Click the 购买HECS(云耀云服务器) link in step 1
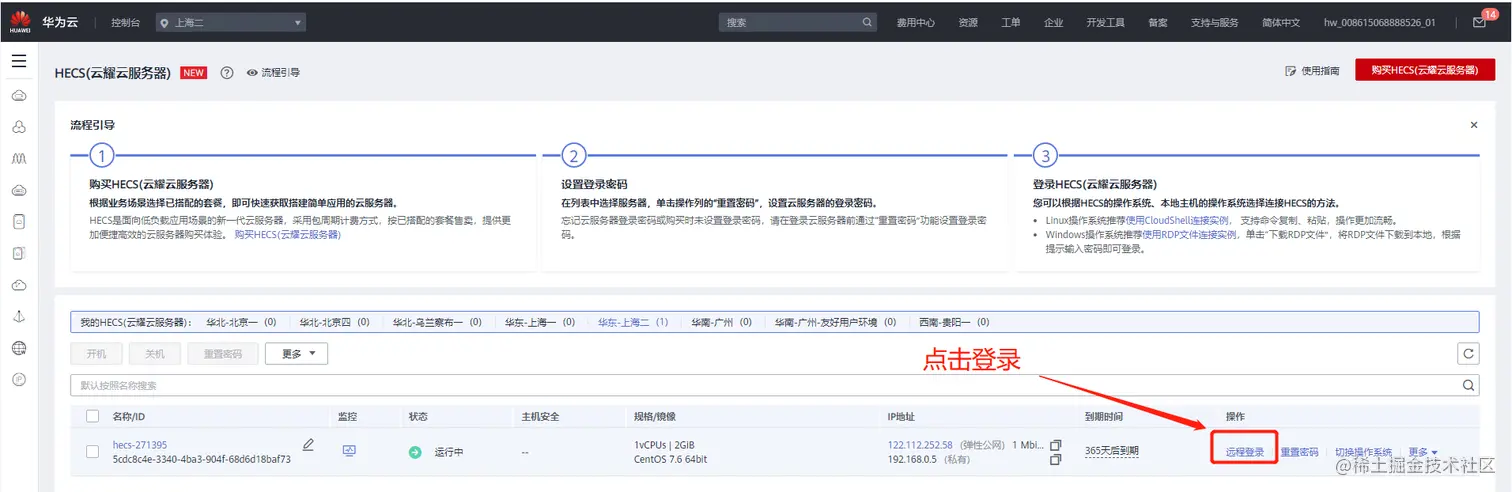 click(288, 234)
